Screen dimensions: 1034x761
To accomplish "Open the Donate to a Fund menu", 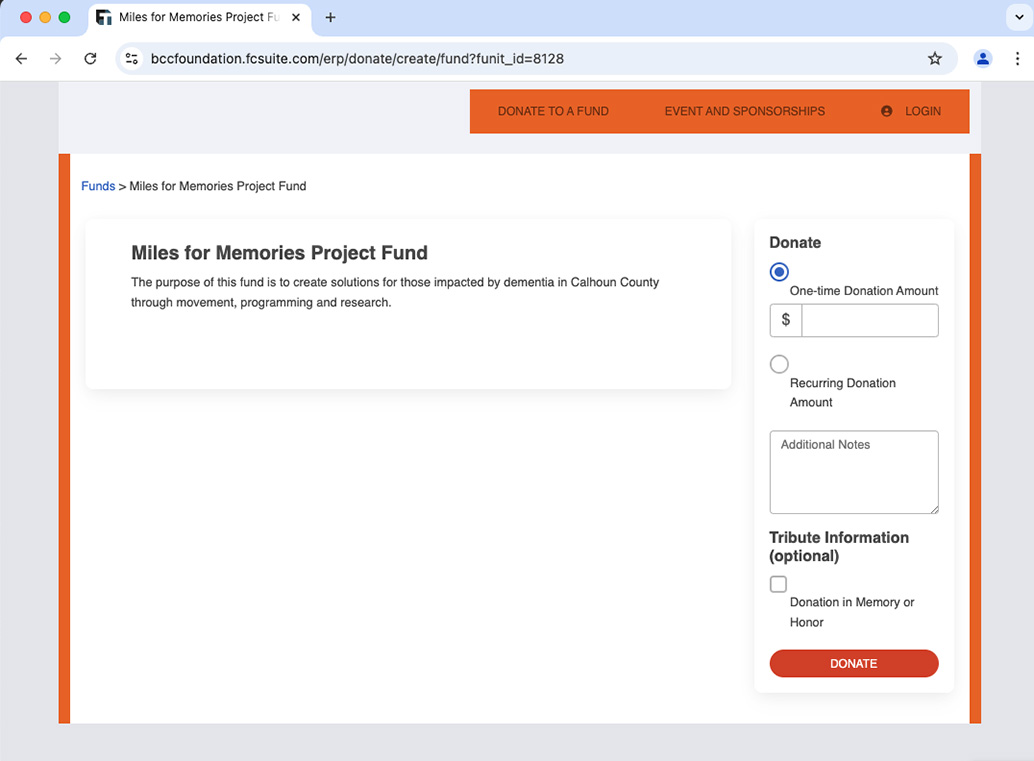I will 553,111.
